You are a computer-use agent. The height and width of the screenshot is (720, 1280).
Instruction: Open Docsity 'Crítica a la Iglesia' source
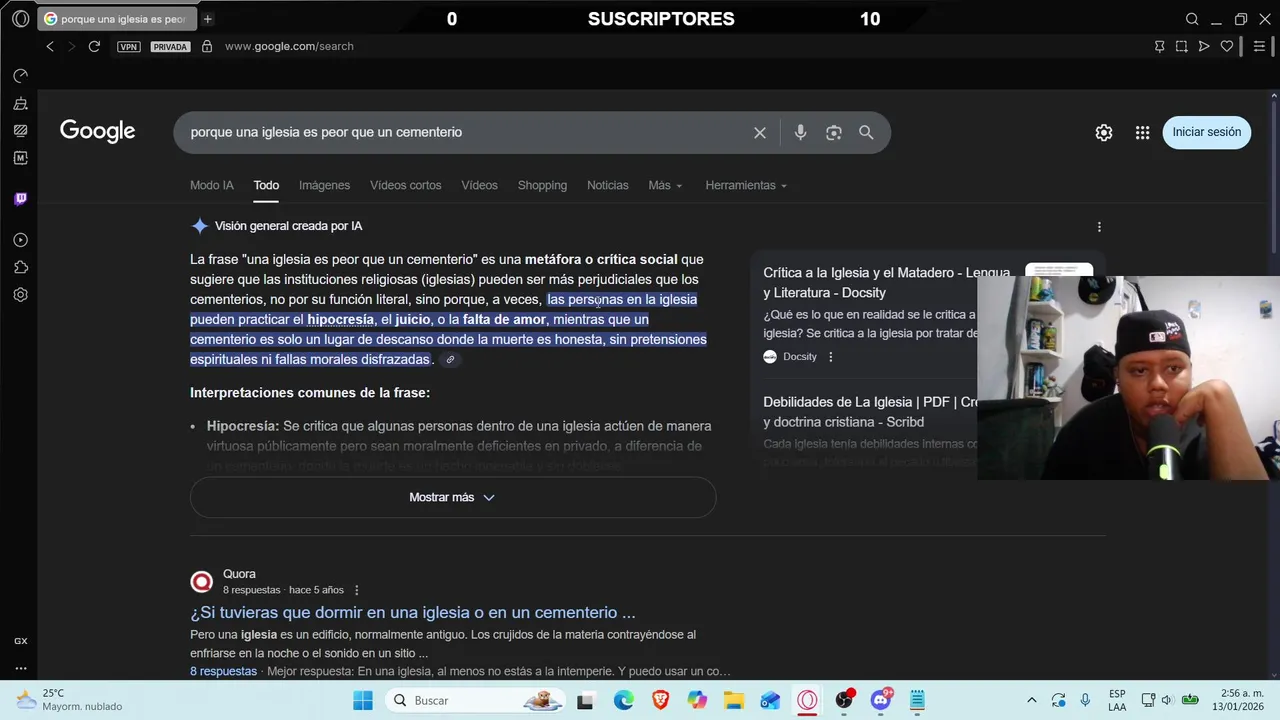coord(887,282)
